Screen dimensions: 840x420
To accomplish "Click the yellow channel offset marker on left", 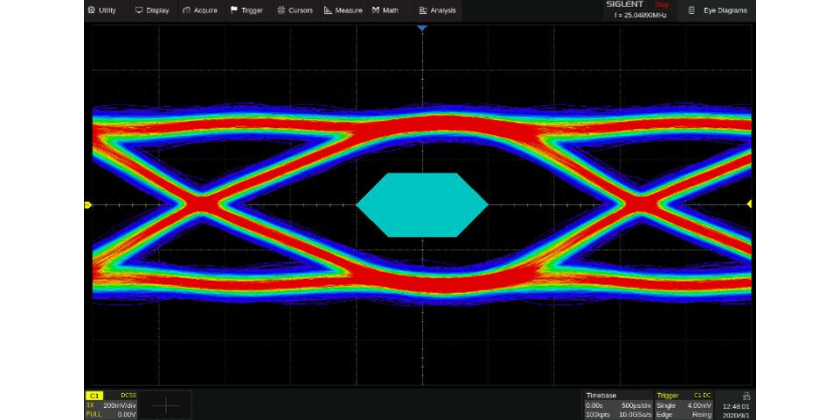I will pos(88,205).
